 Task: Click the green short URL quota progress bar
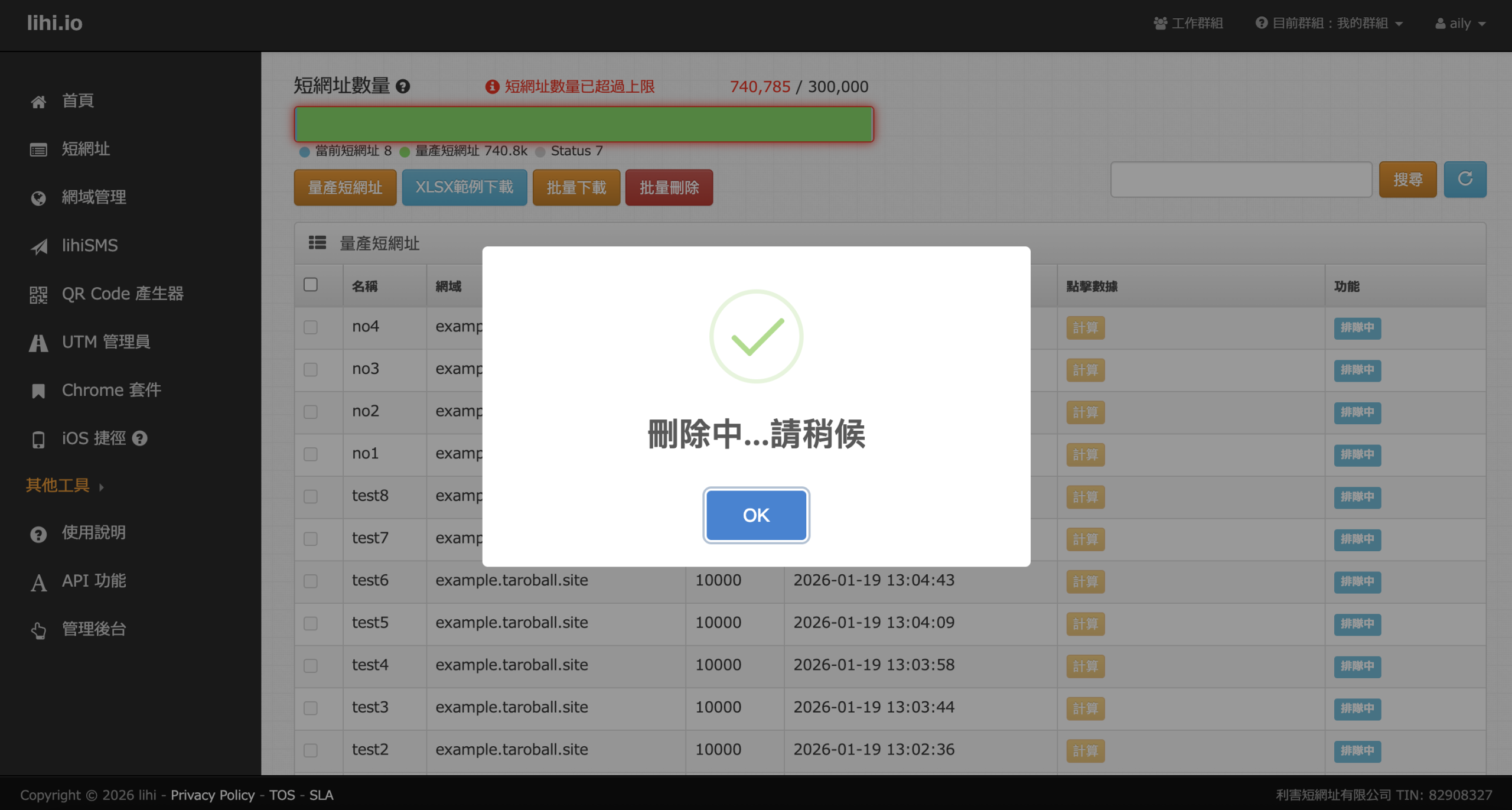tap(584, 124)
